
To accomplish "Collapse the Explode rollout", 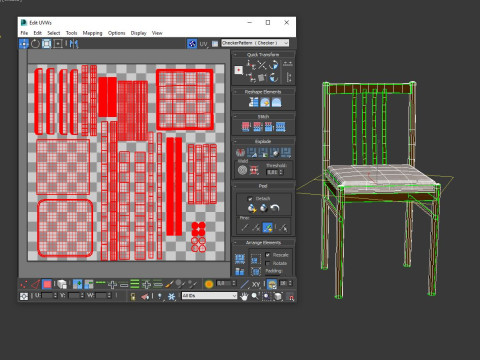I will pyautogui.click(x=235, y=141).
